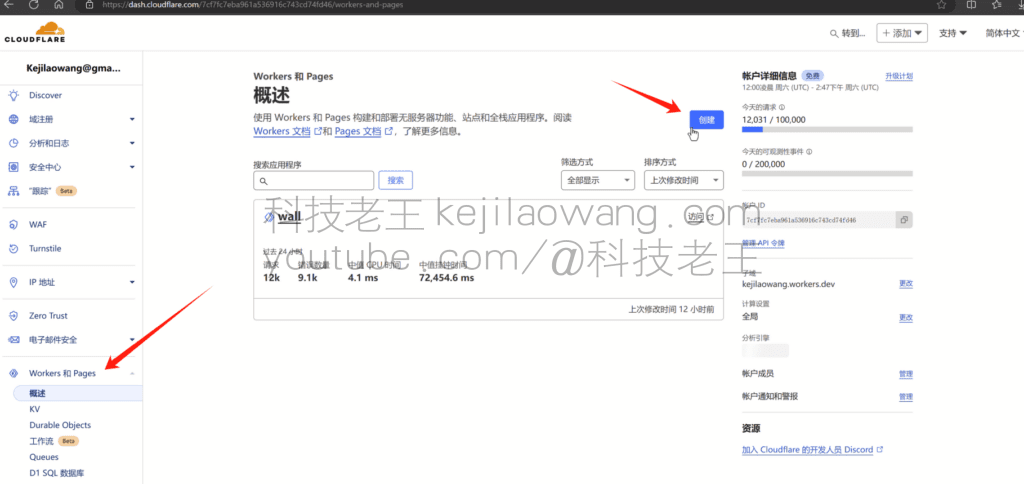Click the blue 创建 button

[x=706, y=119]
